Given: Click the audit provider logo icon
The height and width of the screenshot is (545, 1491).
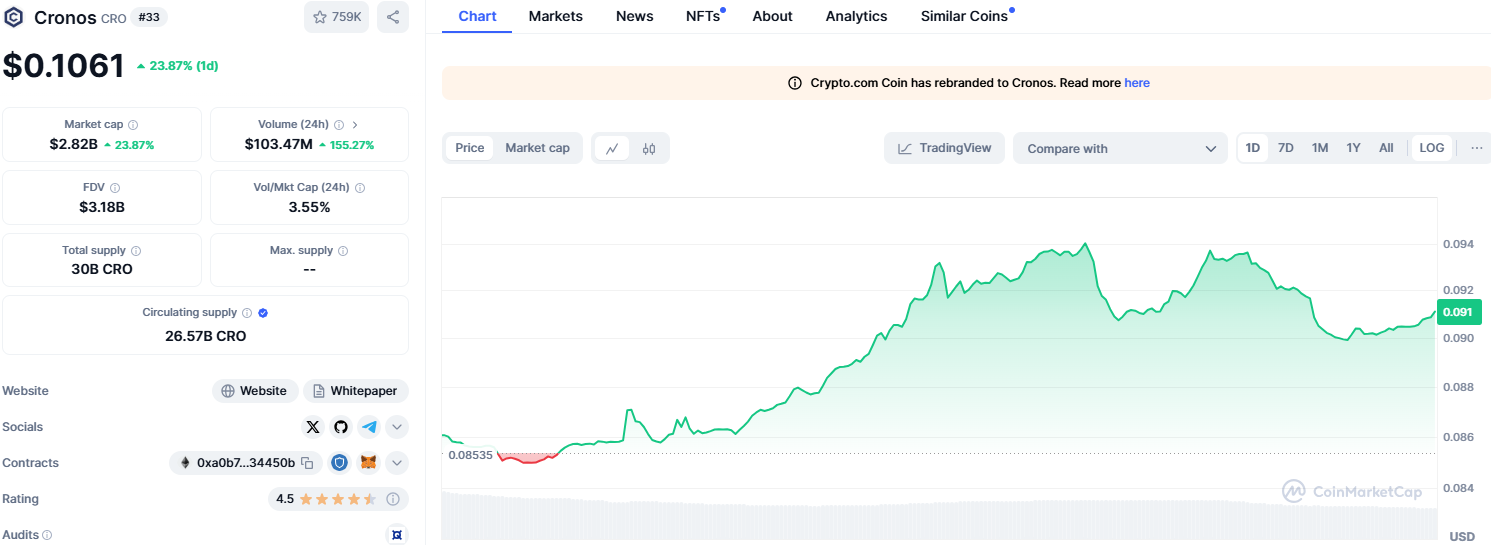Looking at the screenshot, I should point(397,535).
